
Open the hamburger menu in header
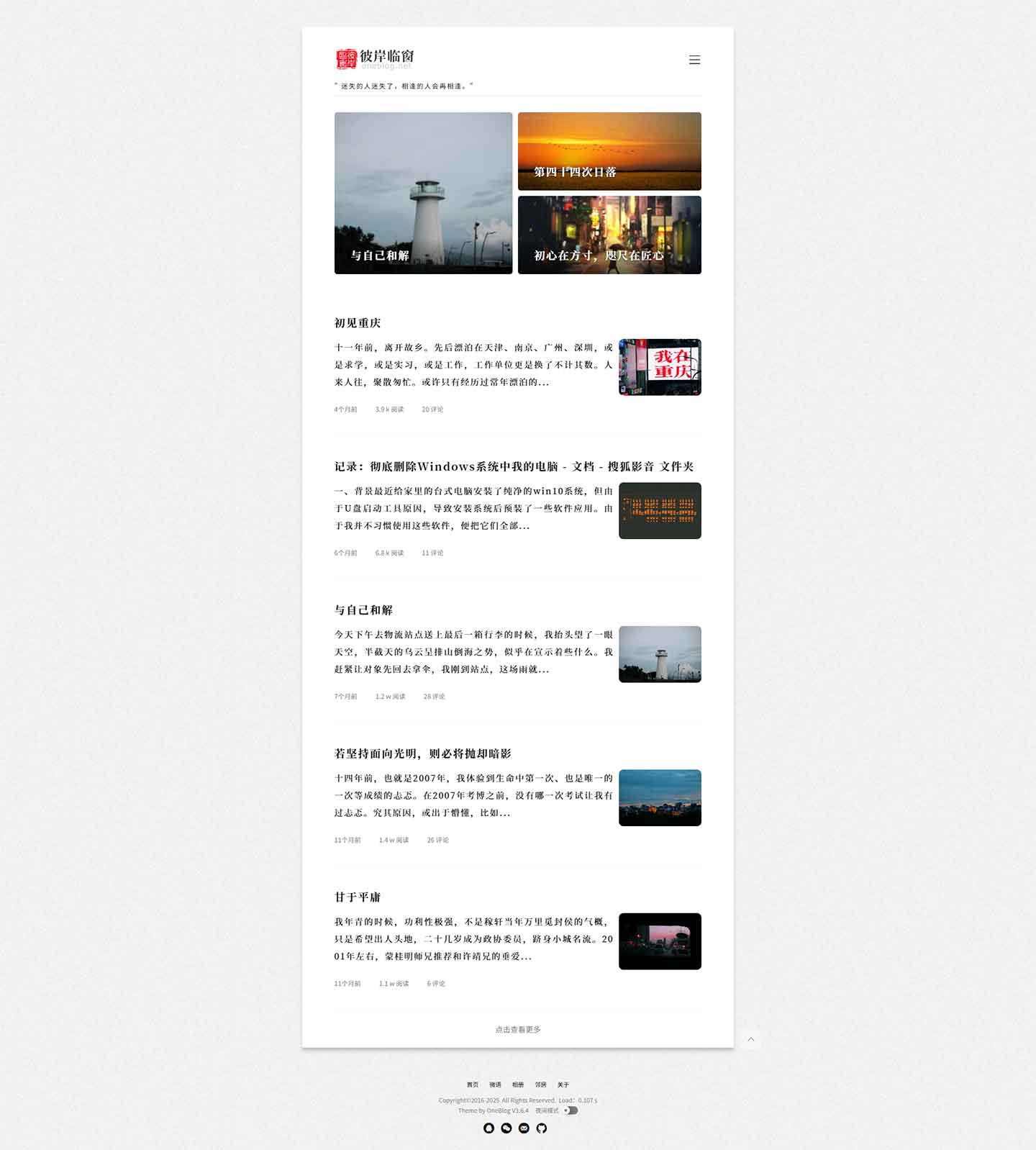tap(694, 60)
